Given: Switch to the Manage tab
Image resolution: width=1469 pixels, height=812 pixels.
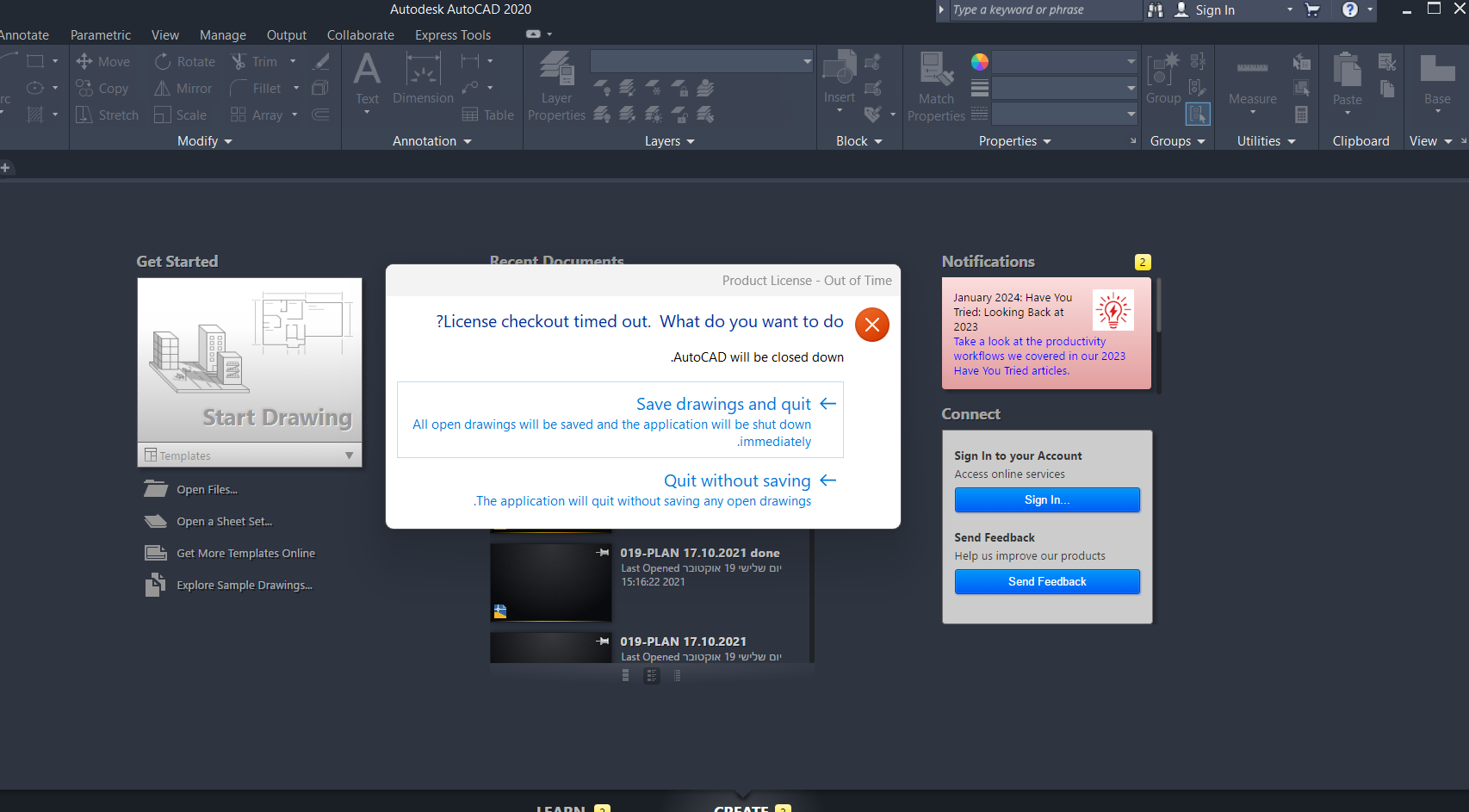Looking at the screenshot, I should click(223, 35).
